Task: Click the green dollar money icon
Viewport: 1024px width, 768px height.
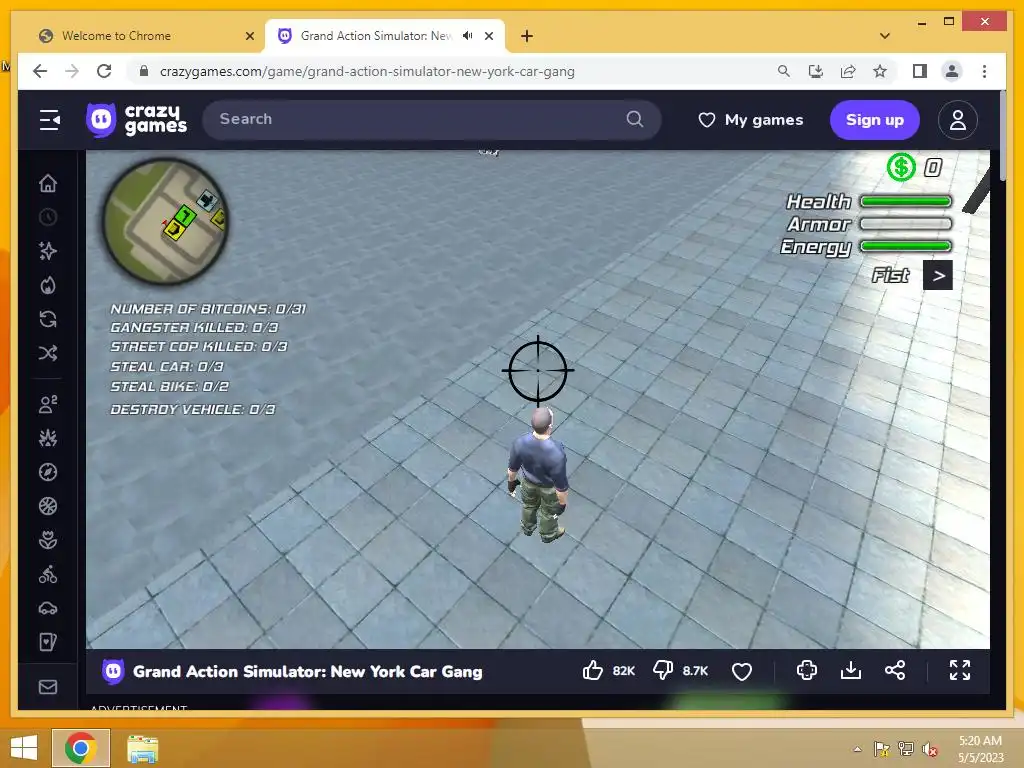Action: click(x=901, y=167)
